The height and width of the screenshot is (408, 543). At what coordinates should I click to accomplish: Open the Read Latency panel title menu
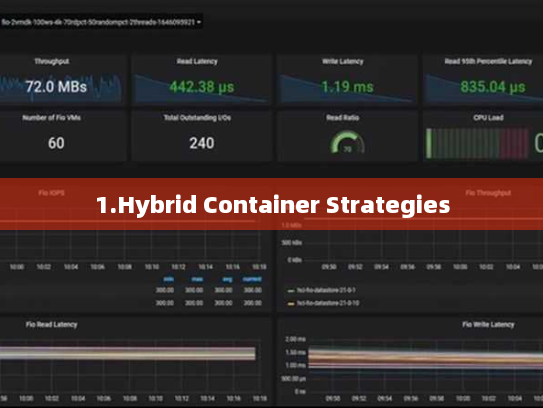pyautogui.click(x=197, y=61)
